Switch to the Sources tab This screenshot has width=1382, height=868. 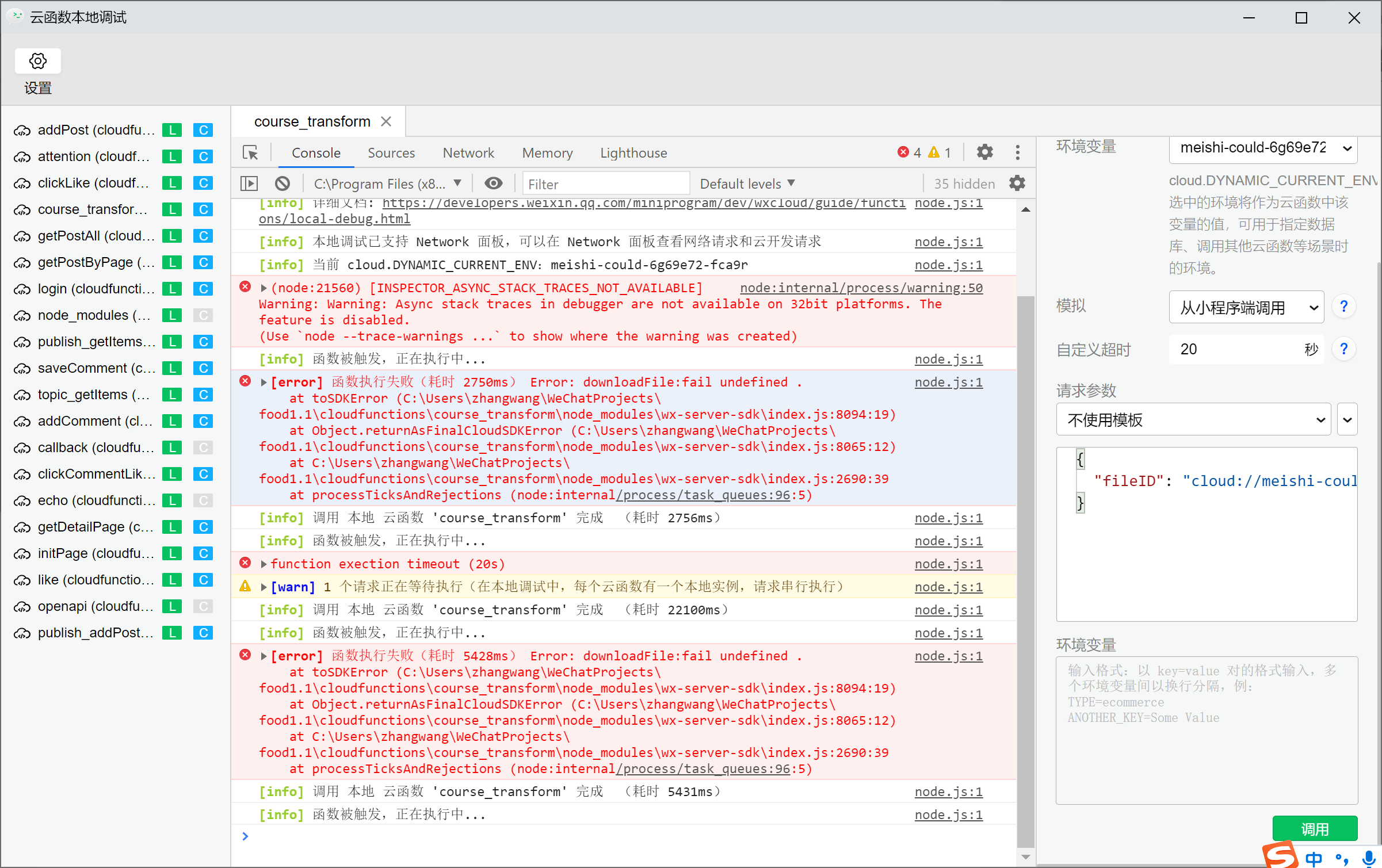click(x=391, y=153)
